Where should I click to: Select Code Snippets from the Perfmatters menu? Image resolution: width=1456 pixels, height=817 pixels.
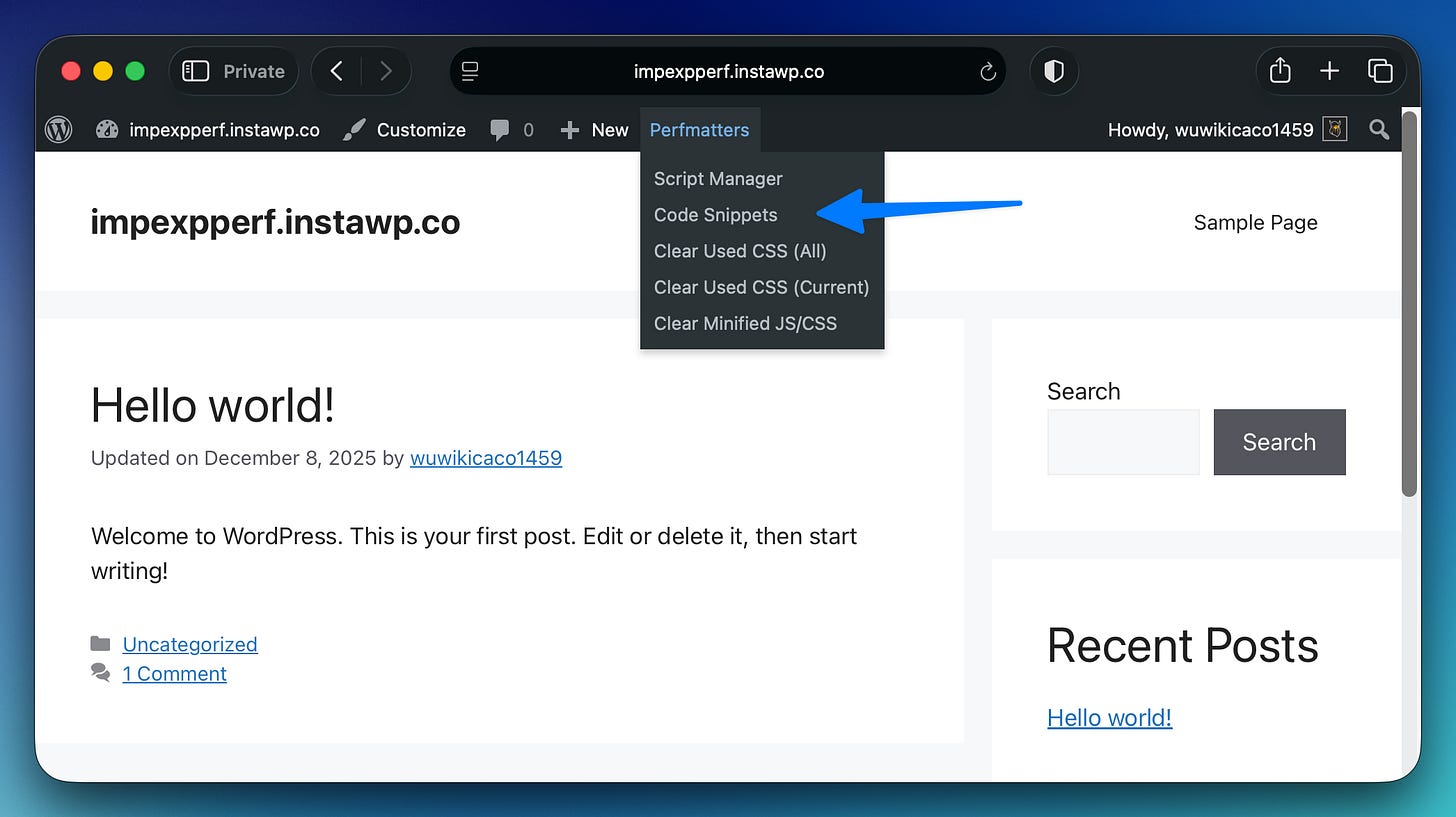[715, 215]
